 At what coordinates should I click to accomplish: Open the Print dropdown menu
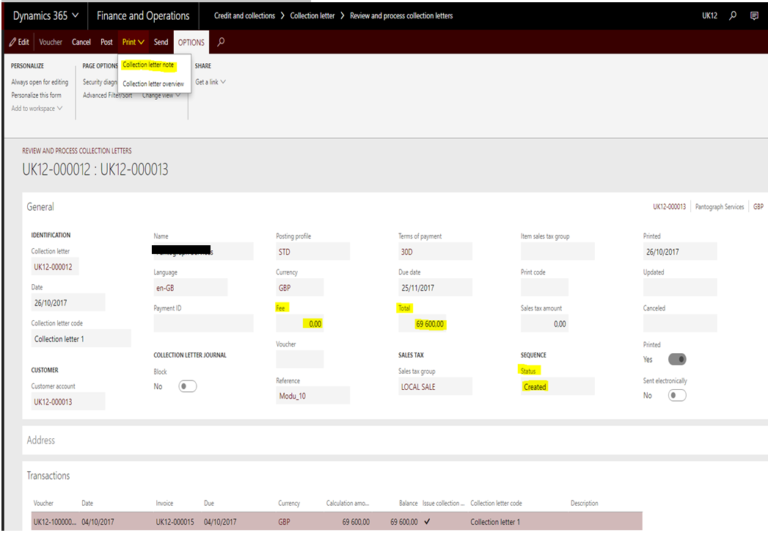[132, 42]
